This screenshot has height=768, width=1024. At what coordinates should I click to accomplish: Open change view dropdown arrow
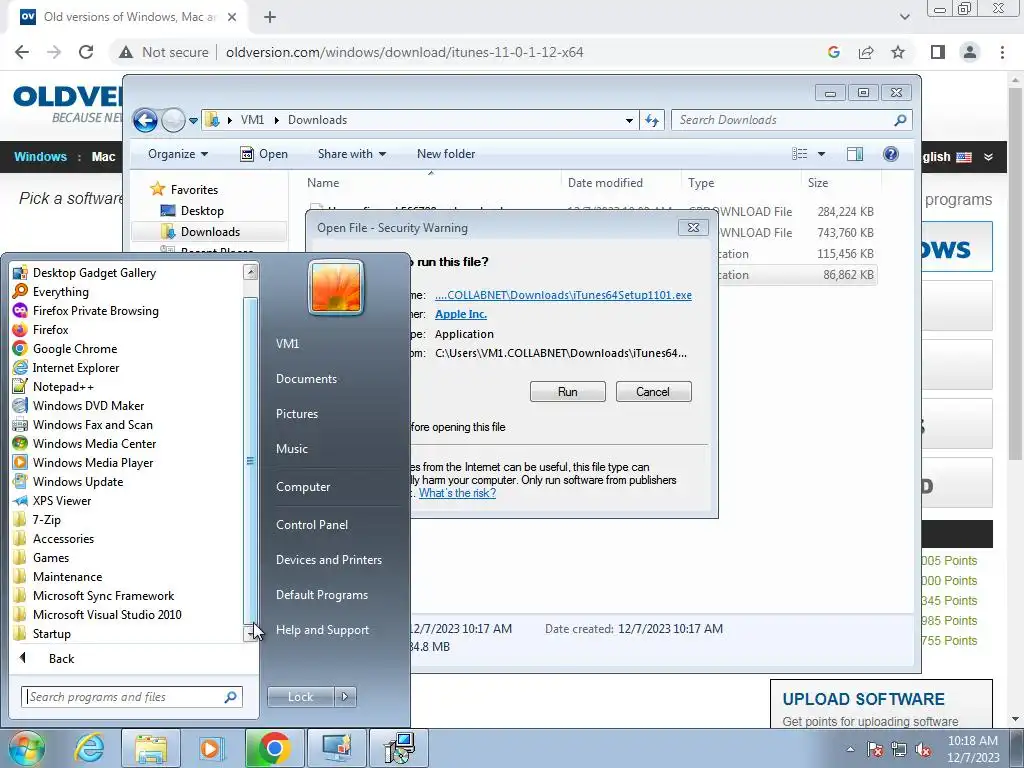[x=821, y=154]
